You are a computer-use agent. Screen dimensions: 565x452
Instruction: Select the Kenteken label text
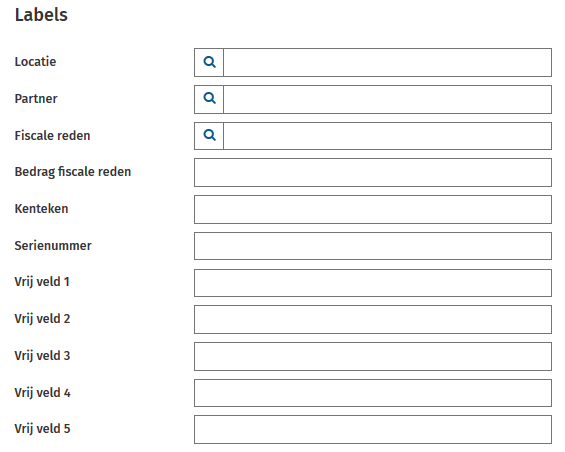(41, 209)
